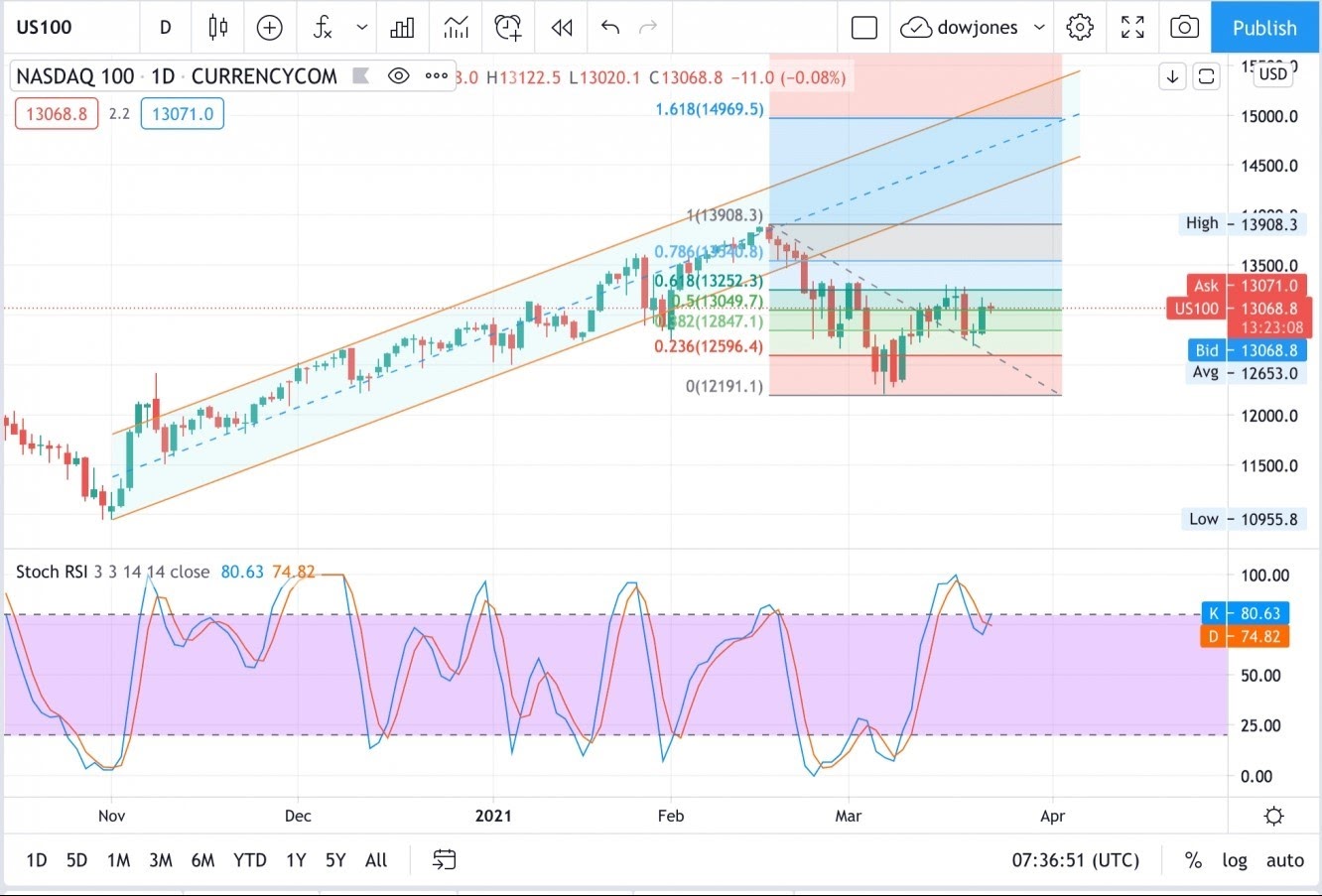Take a chart snapshot with camera icon
This screenshot has width=1322, height=896.
(1184, 28)
